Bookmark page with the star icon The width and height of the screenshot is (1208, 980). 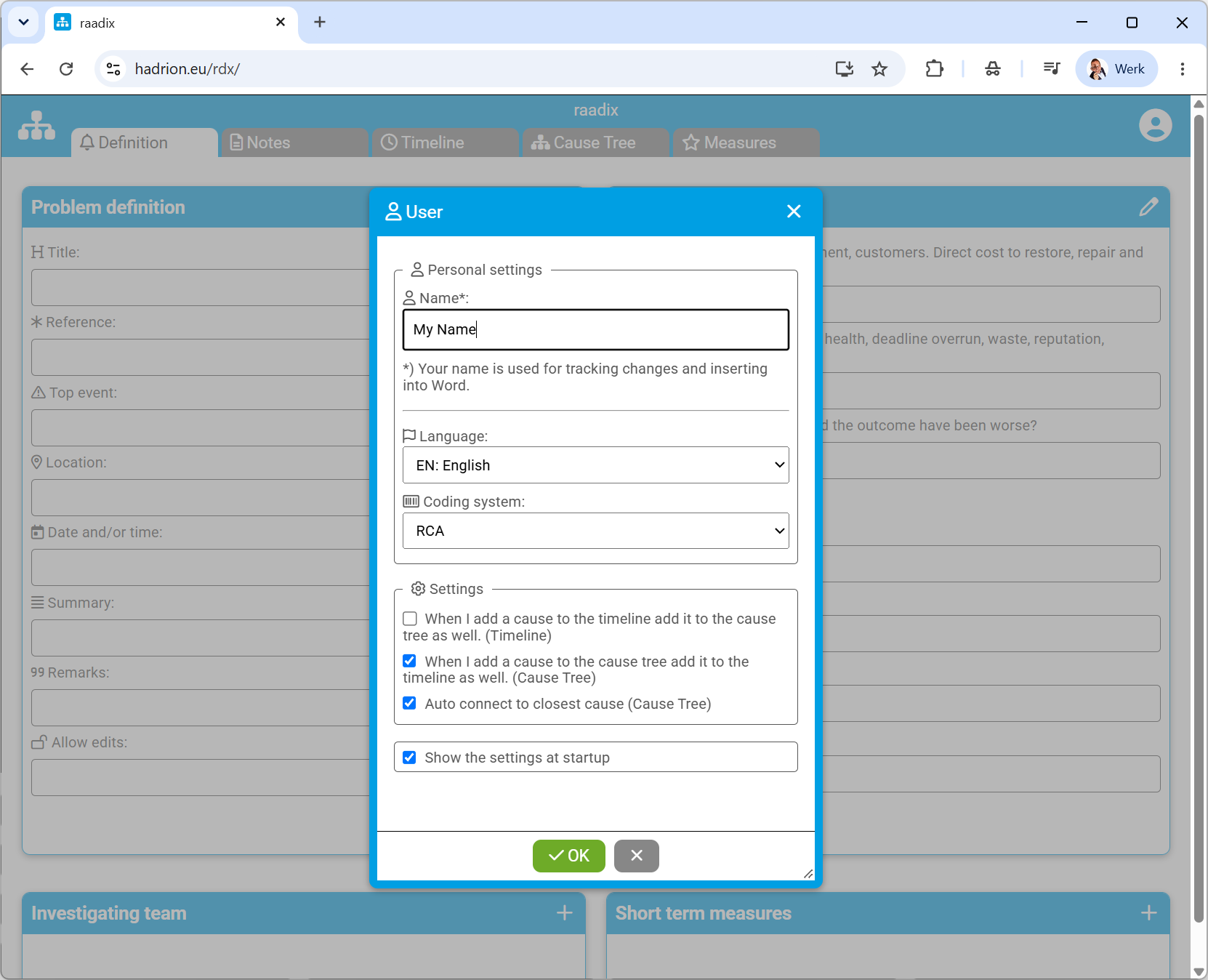click(879, 69)
